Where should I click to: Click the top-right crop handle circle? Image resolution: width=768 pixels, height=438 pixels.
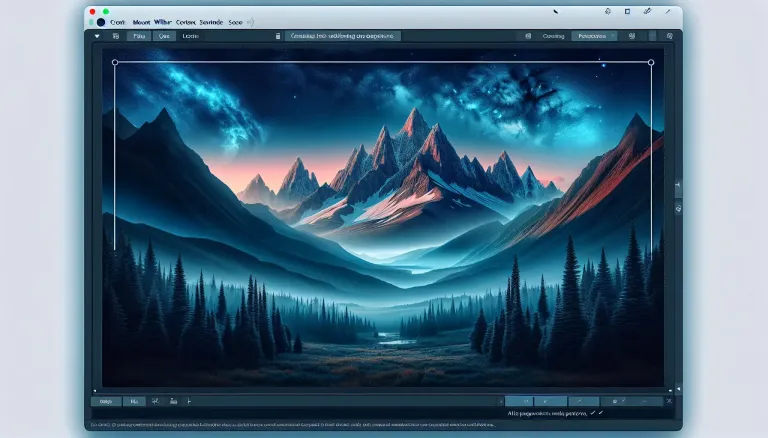coord(651,63)
